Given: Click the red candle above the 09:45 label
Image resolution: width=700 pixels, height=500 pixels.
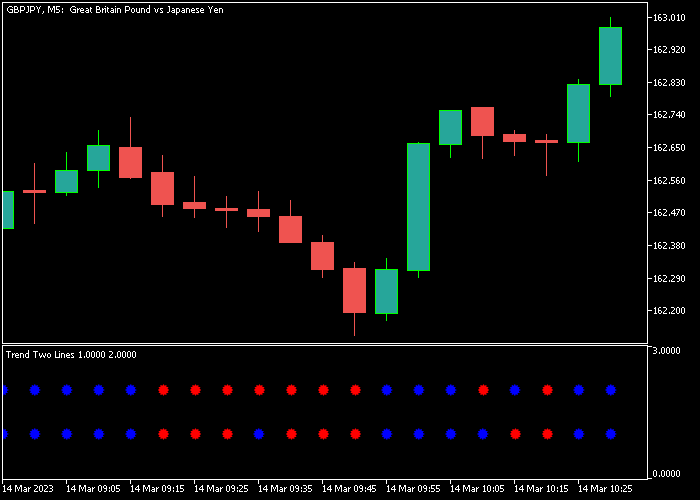Looking at the screenshot, I should [322, 256].
